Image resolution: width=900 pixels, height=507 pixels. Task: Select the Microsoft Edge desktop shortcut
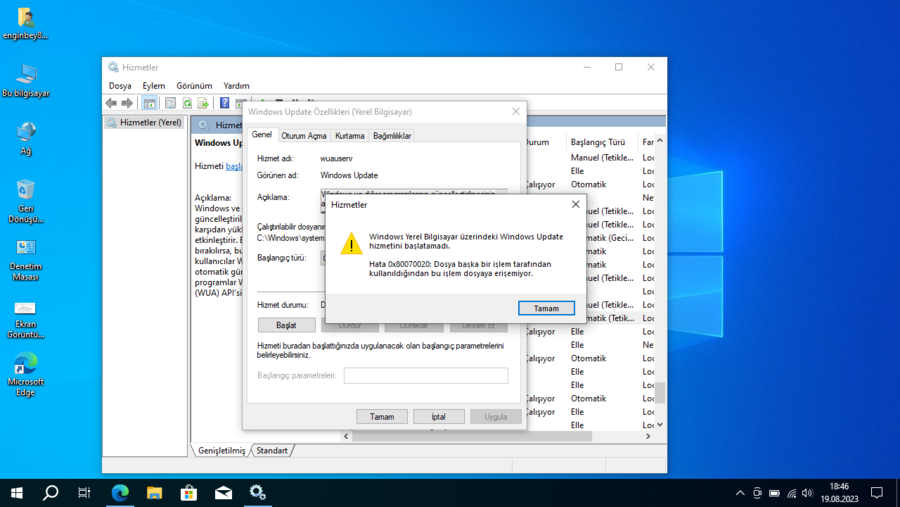coord(25,375)
